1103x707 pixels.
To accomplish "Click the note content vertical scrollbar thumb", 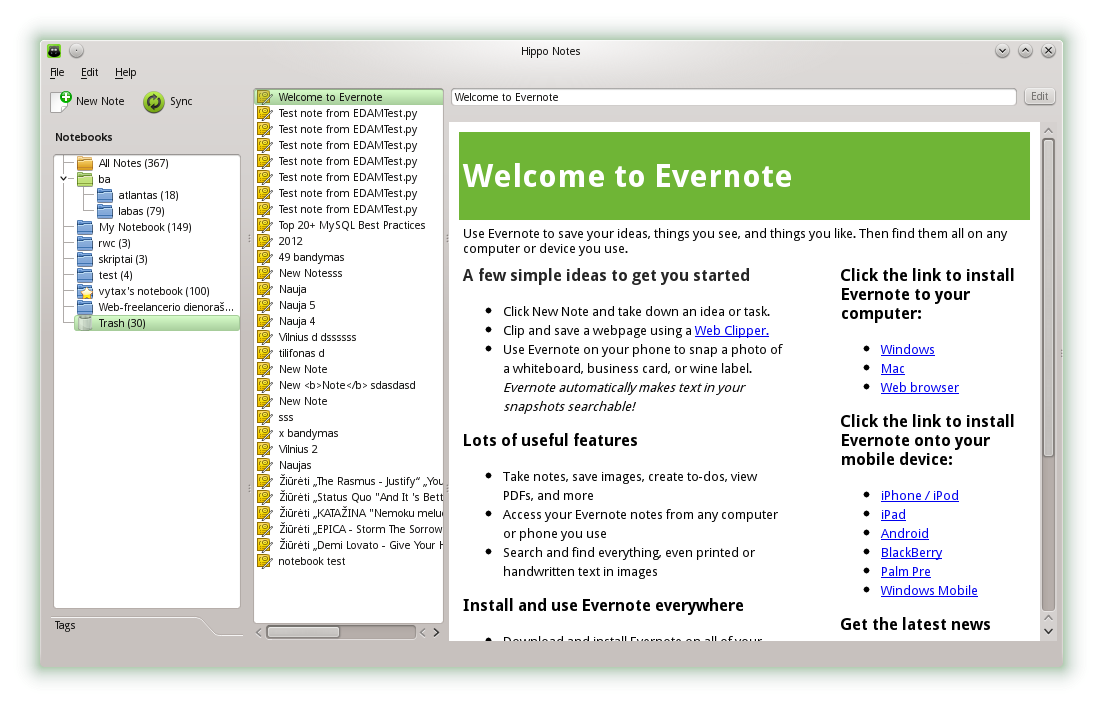I will (x=1048, y=298).
